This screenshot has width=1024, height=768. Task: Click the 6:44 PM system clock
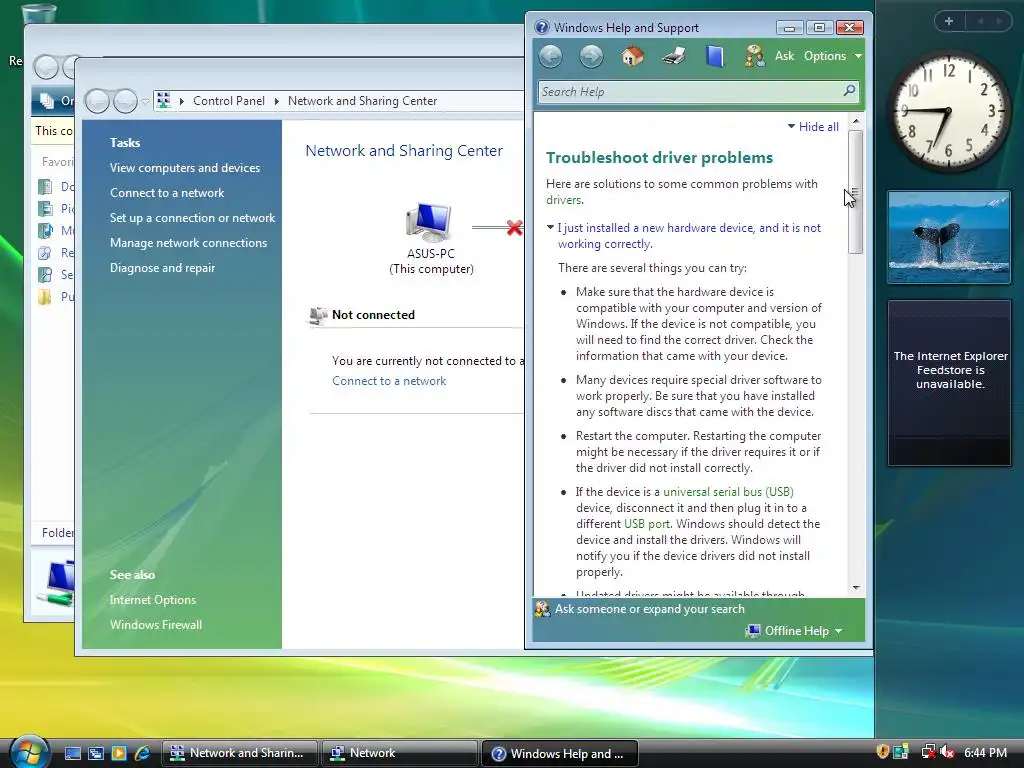985,752
